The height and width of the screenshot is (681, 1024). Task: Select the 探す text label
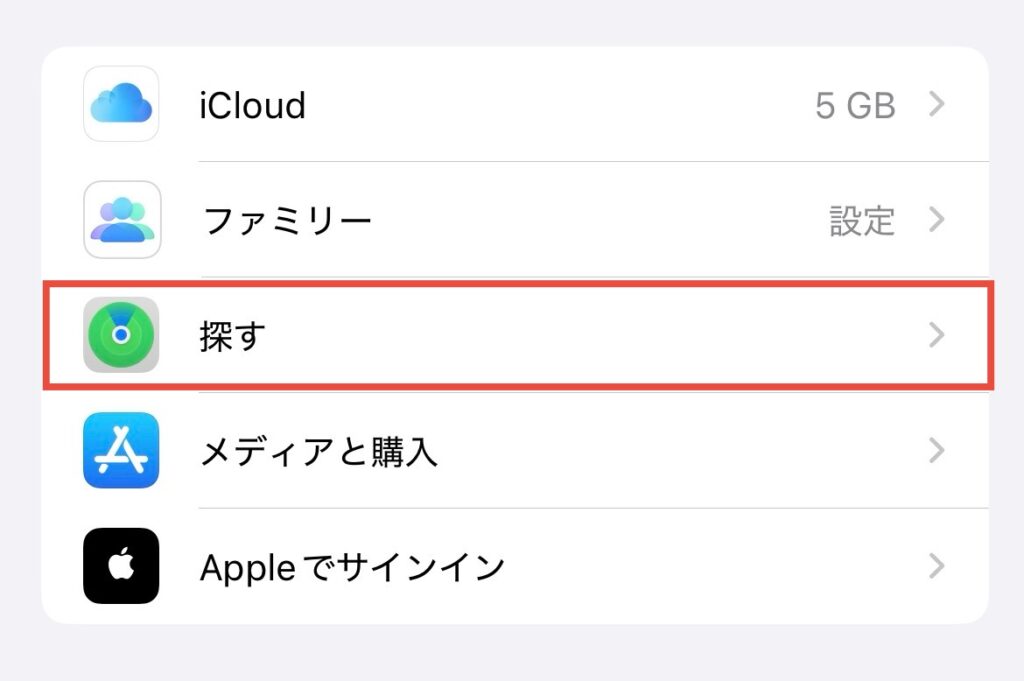pos(232,336)
